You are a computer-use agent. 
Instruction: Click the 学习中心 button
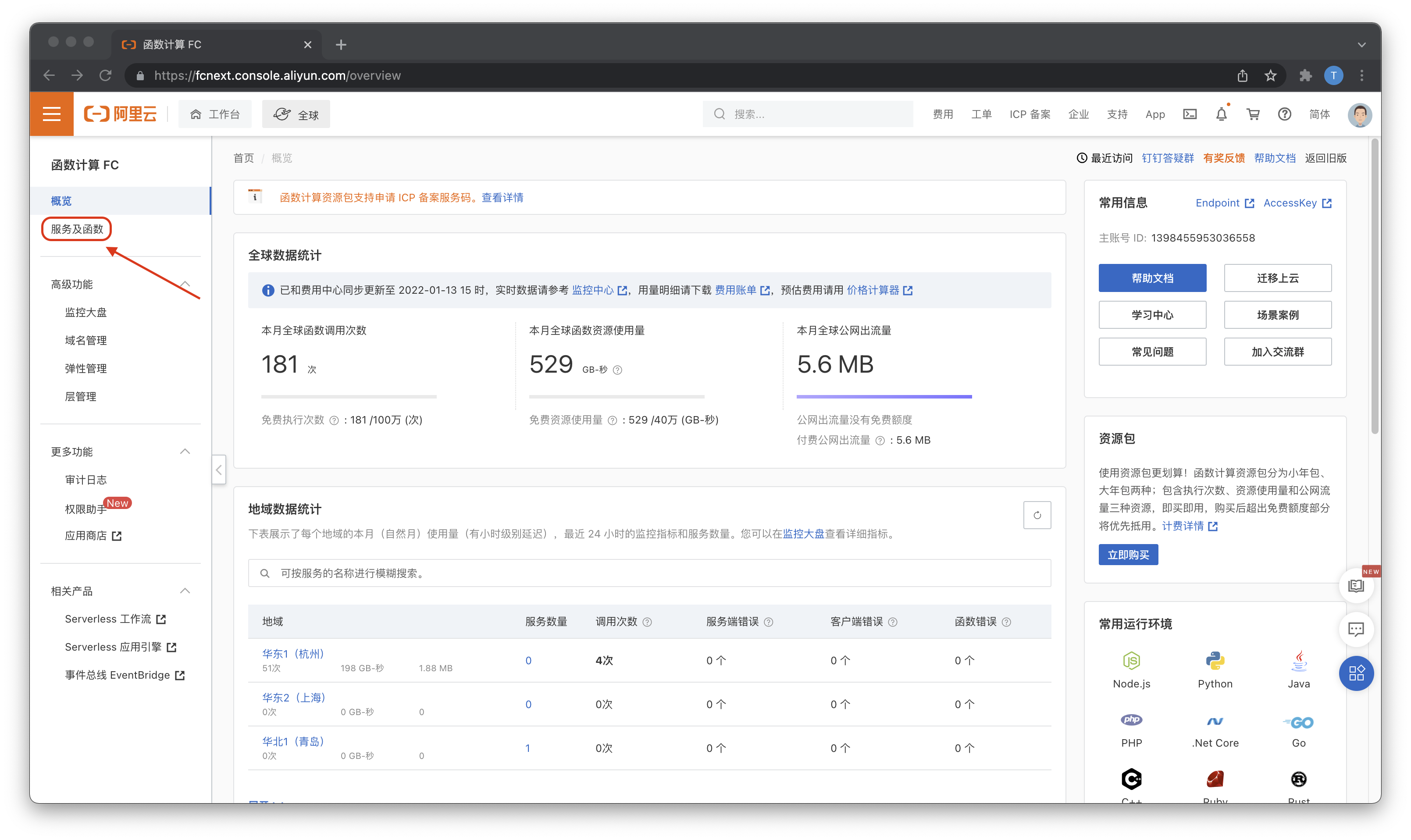[x=1152, y=315]
